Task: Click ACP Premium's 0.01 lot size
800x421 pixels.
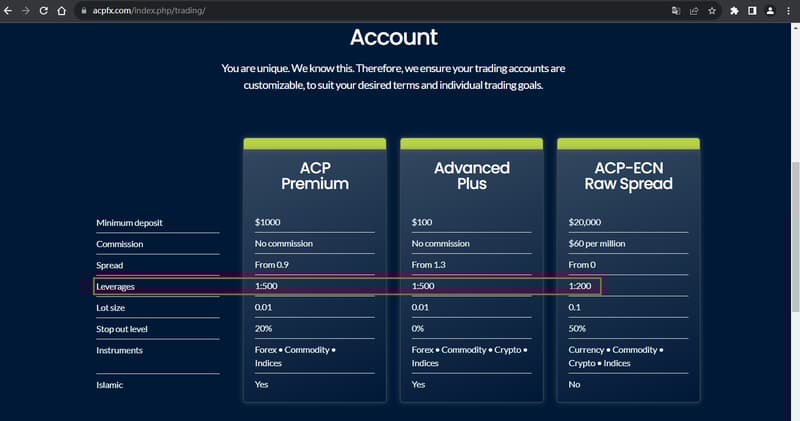Action: [x=263, y=307]
